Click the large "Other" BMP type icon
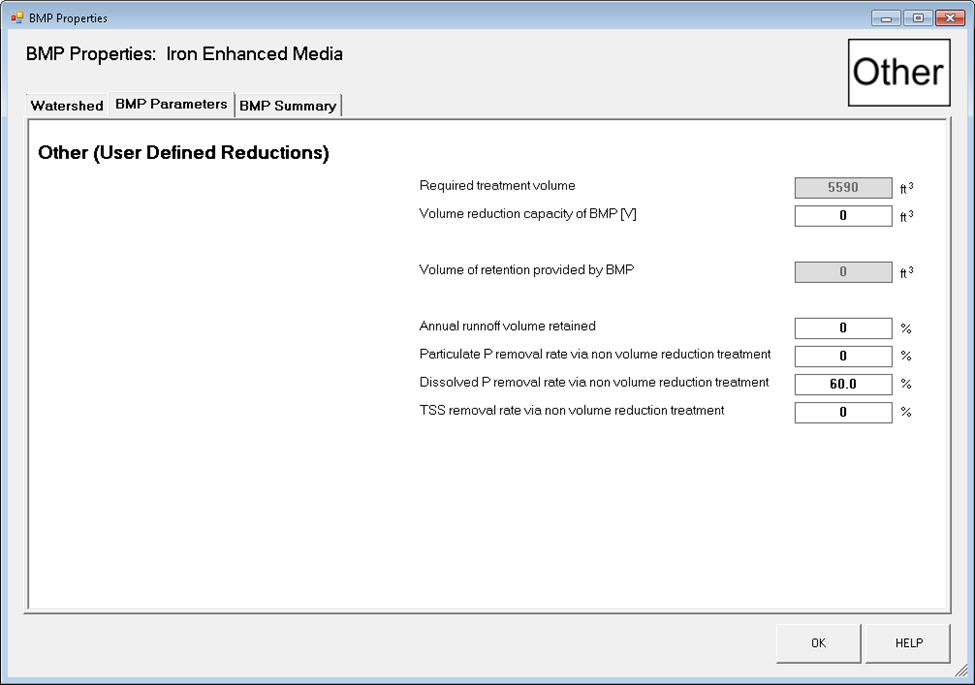Screen dimensions: 975x685 click(x=898, y=73)
